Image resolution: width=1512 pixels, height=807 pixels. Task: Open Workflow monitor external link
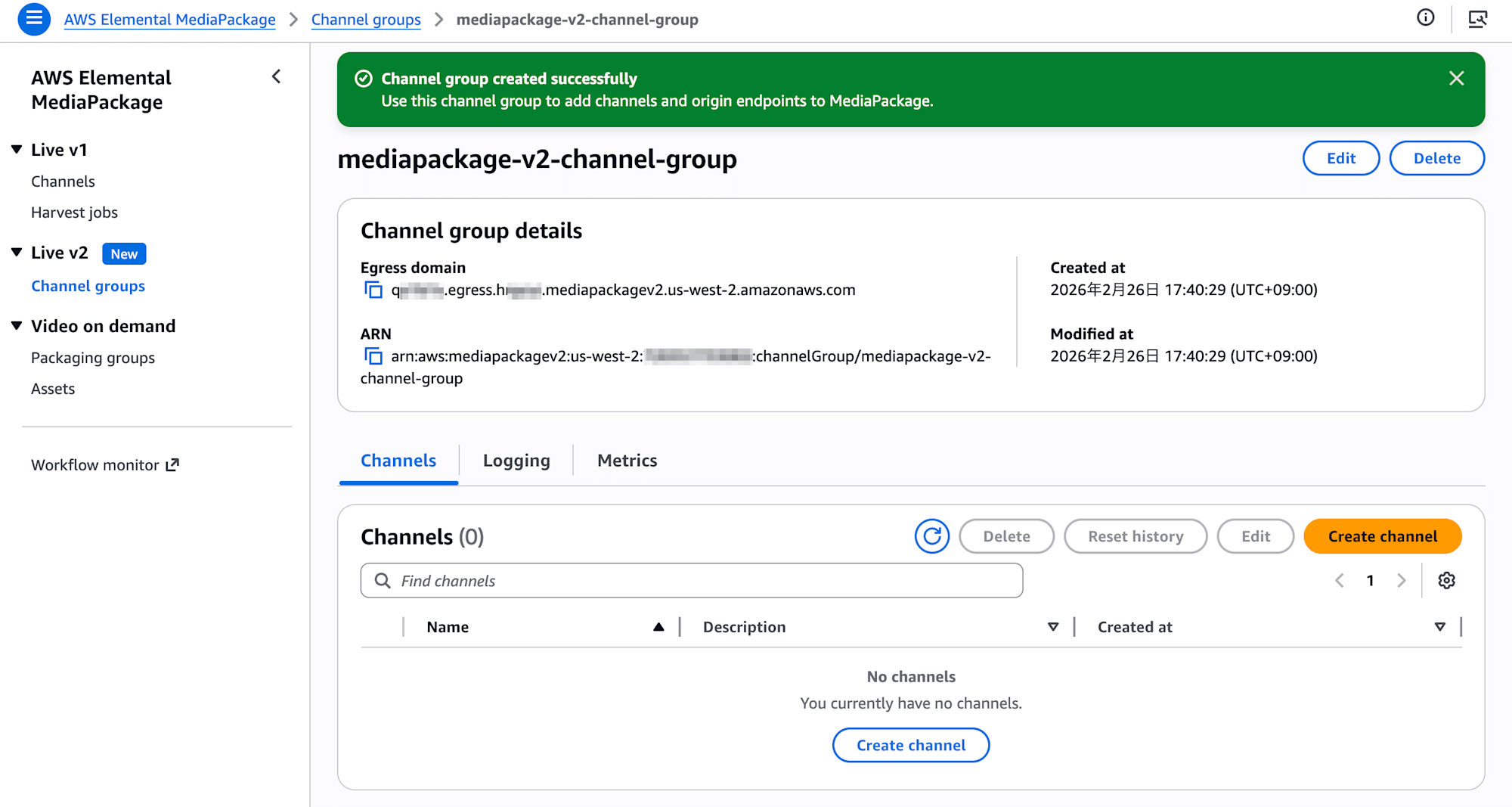[x=104, y=465]
